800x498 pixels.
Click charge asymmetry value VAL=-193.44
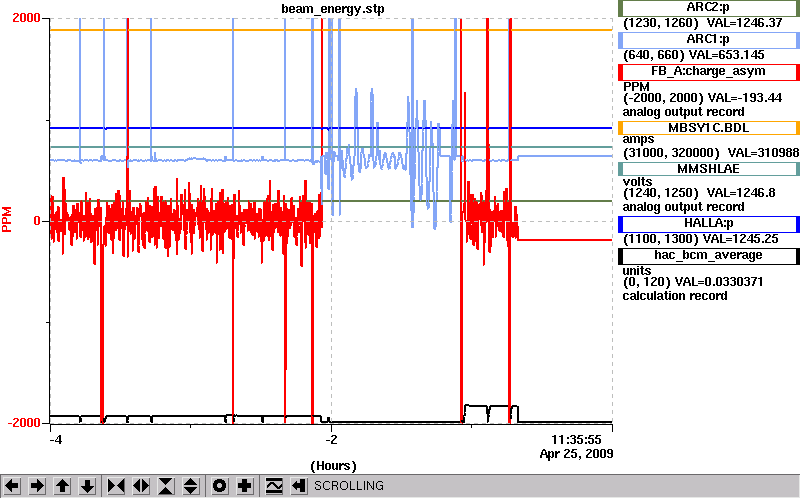(x=744, y=98)
